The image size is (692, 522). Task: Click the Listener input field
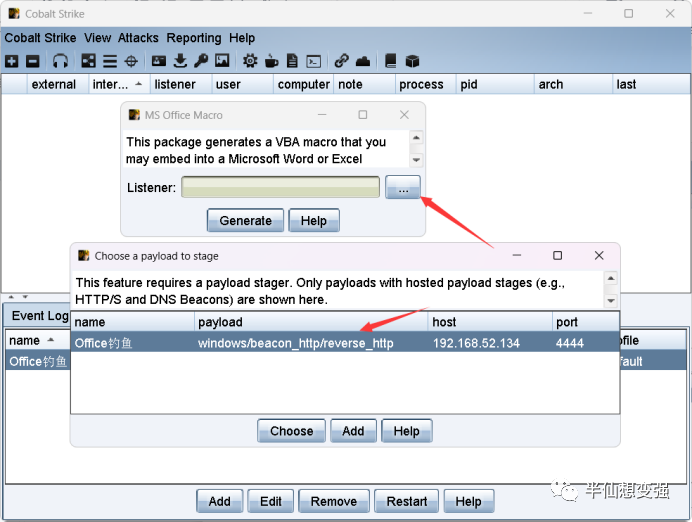click(x=280, y=188)
